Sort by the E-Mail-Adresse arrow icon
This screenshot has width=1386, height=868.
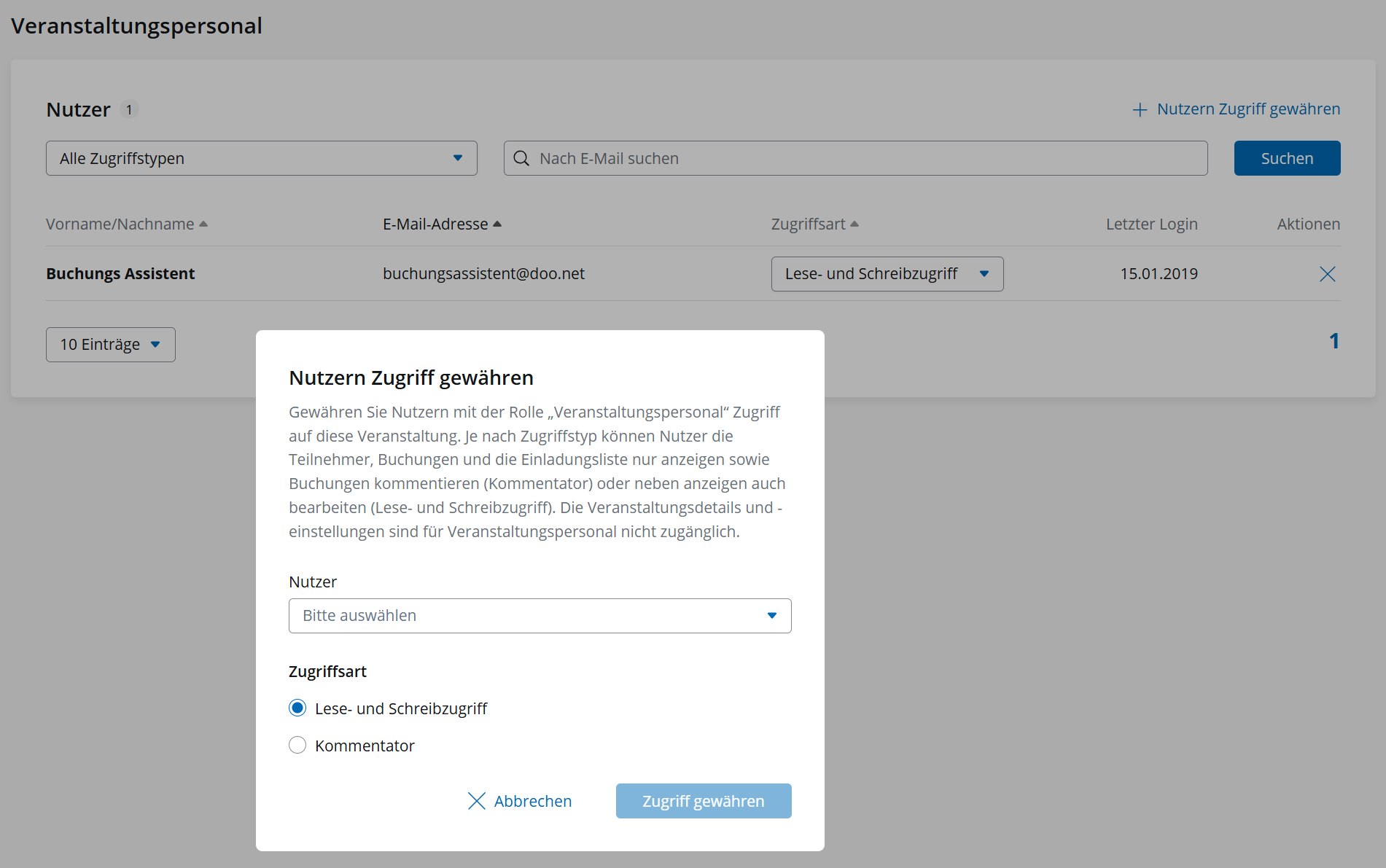coord(497,224)
